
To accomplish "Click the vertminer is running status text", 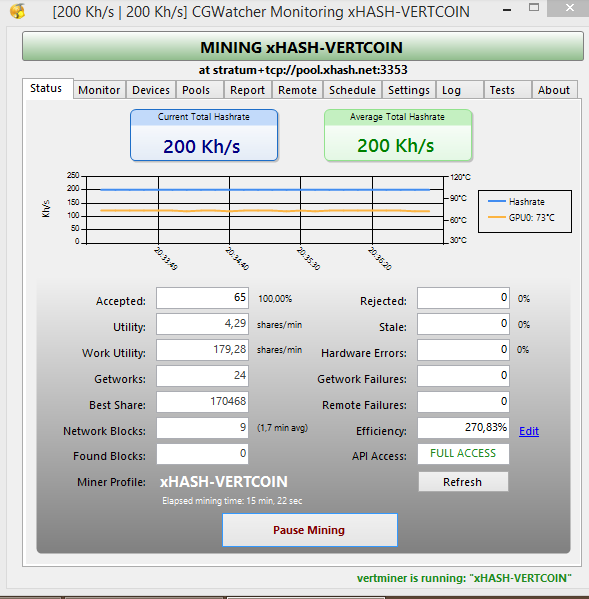I will [x=464, y=578].
